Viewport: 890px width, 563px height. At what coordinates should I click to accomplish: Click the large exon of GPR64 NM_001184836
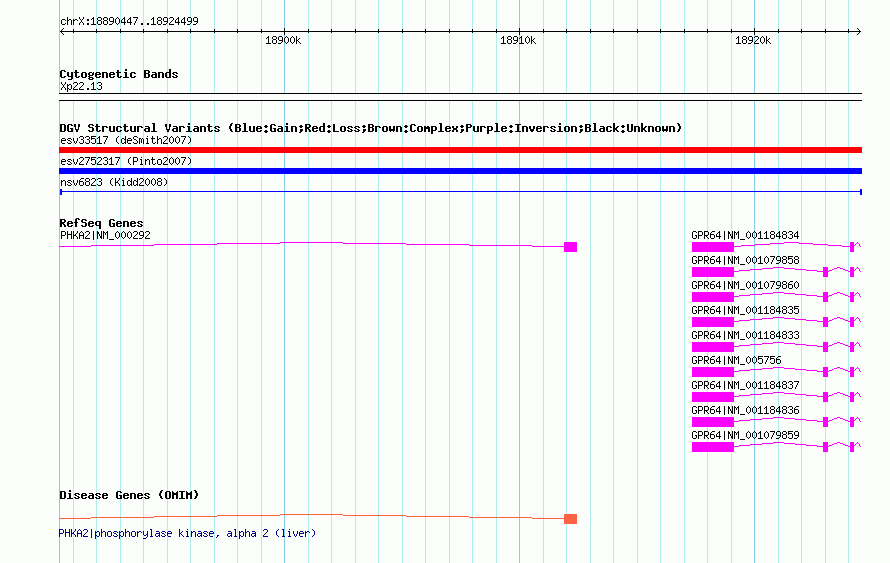[713, 422]
